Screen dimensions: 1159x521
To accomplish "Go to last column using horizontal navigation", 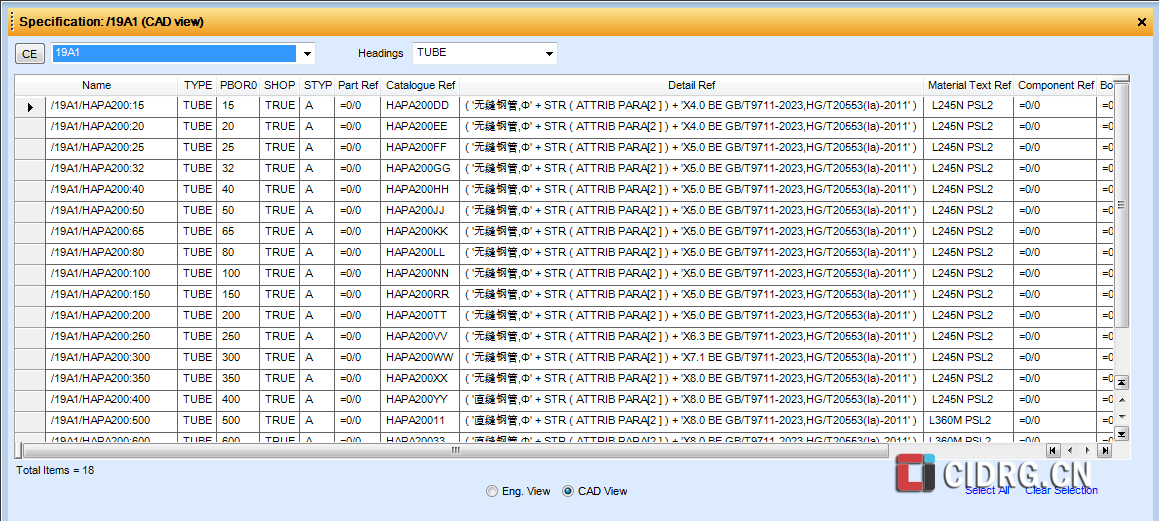I will pyautogui.click(x=1104, y=450).
